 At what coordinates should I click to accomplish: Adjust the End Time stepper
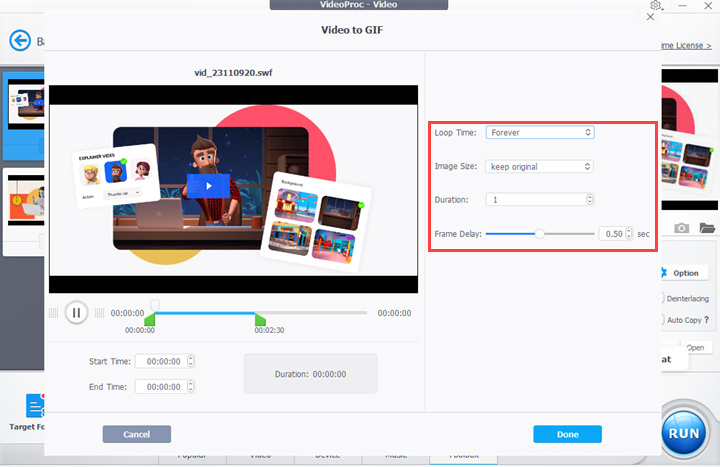click(x=191, y=387)
